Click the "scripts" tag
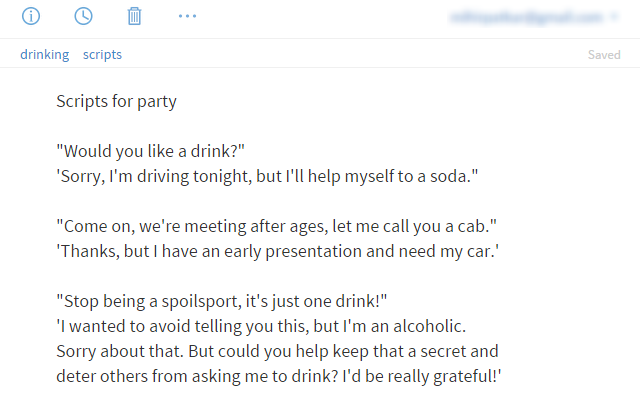The image size is (640, 420). pos(102,54)
